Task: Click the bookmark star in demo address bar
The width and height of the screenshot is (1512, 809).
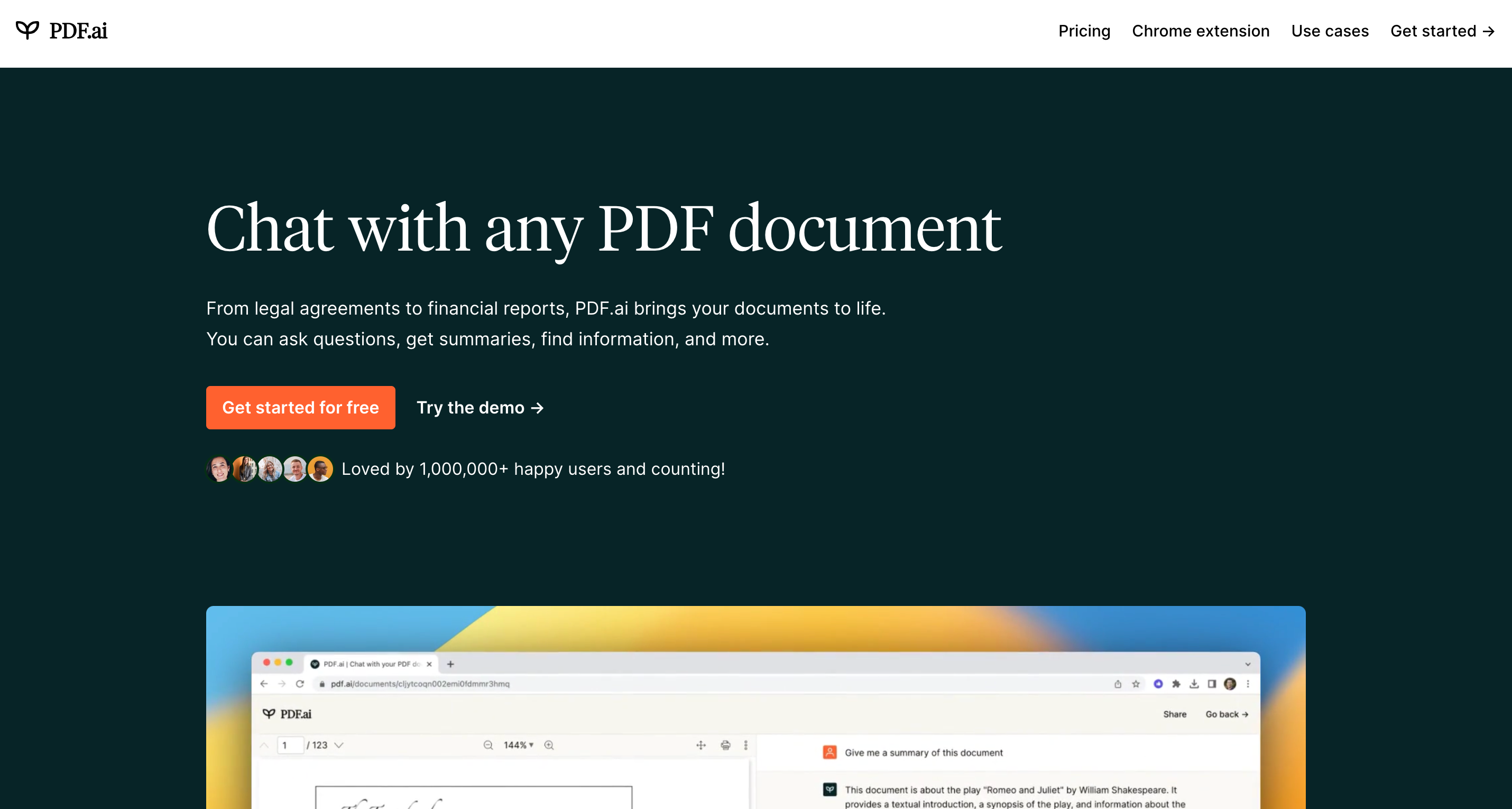Action: click(1136, 684)
